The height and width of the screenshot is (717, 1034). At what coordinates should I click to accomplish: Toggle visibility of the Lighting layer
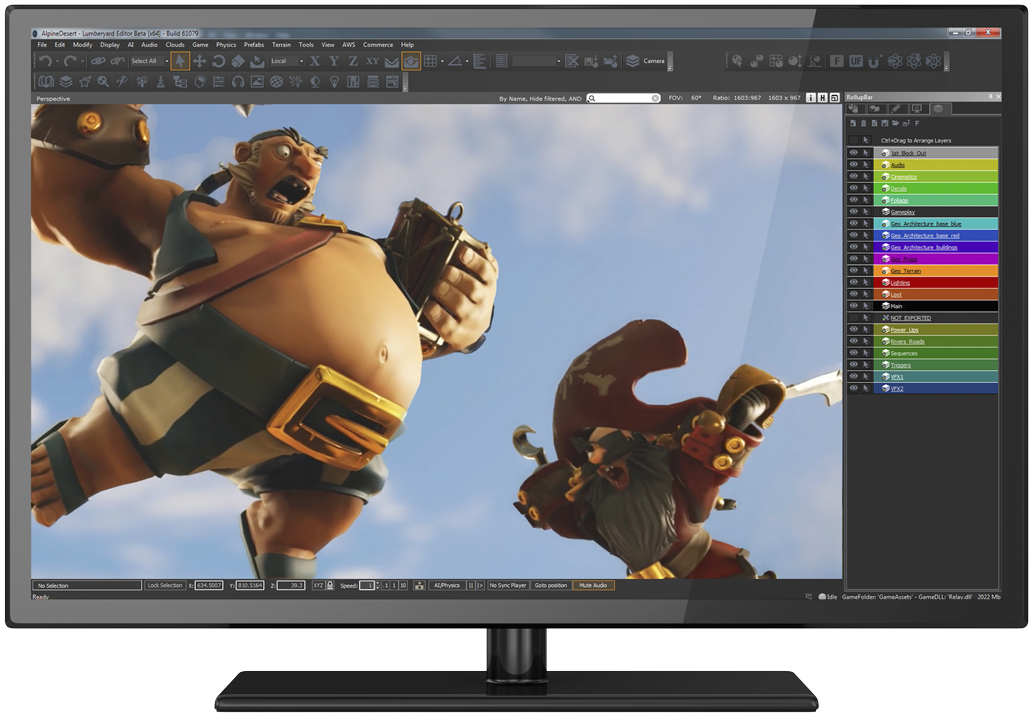coord(853,282)
